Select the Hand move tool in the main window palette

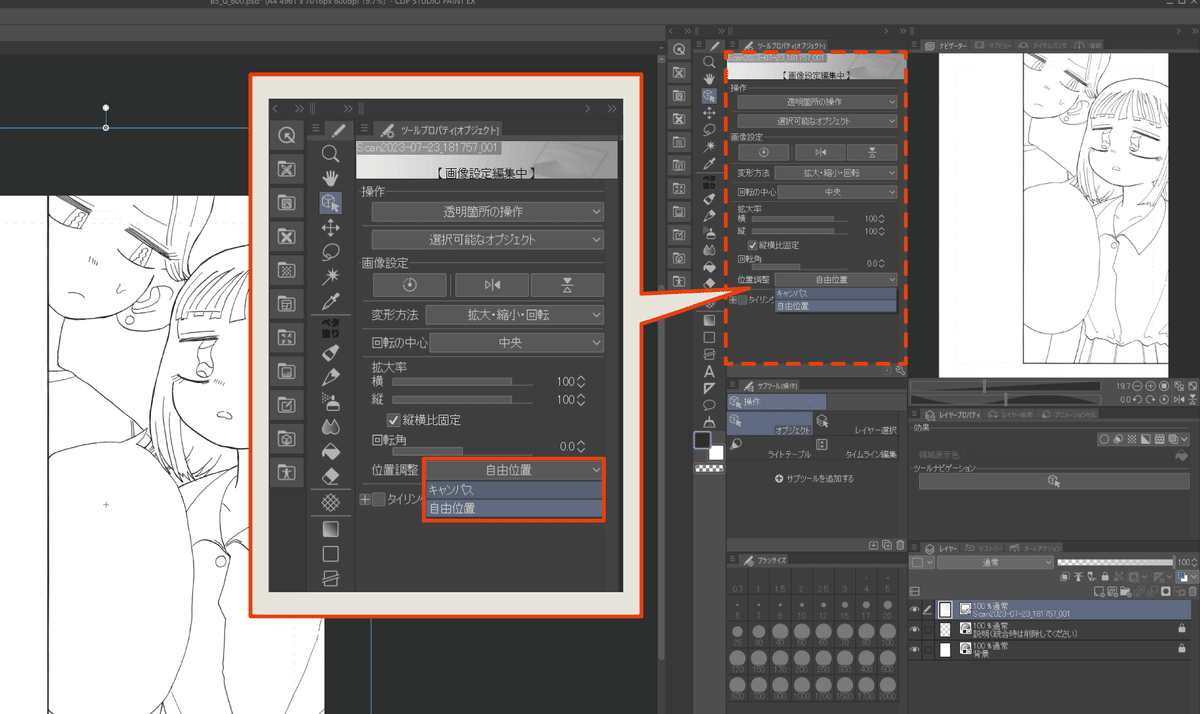709,79
